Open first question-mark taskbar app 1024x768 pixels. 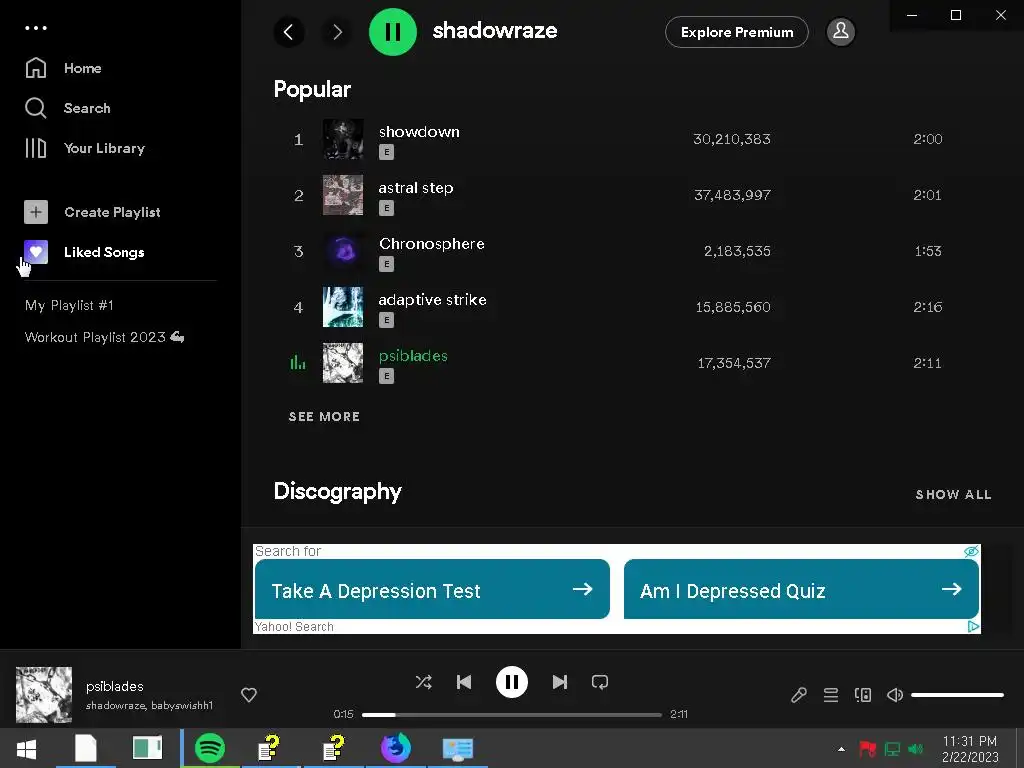coord(269,748)
